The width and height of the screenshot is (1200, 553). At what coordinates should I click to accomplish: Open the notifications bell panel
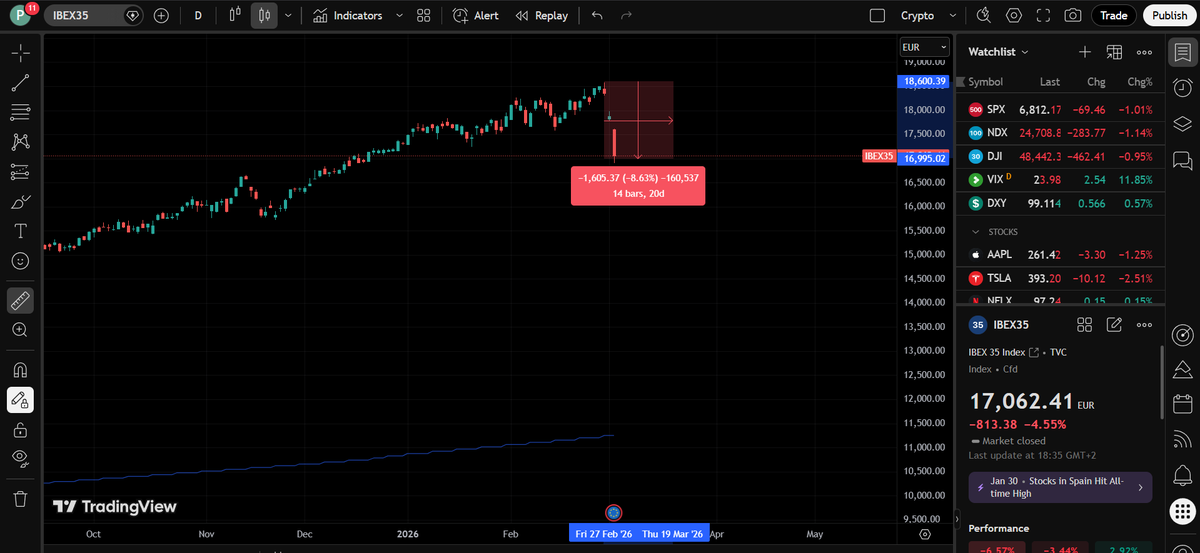(x=1182, y=475)
